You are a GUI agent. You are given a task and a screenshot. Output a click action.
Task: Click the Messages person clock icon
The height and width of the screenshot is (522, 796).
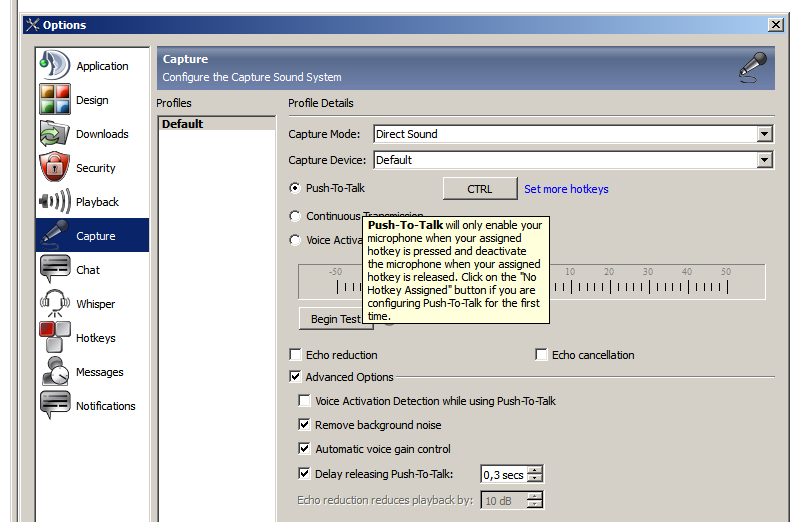point(54,372)
